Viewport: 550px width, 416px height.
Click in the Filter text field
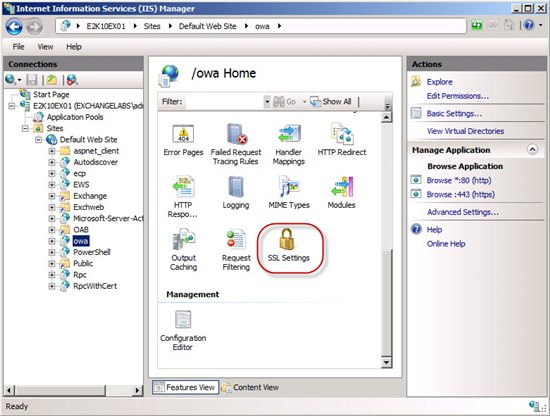tap(223, 102)
